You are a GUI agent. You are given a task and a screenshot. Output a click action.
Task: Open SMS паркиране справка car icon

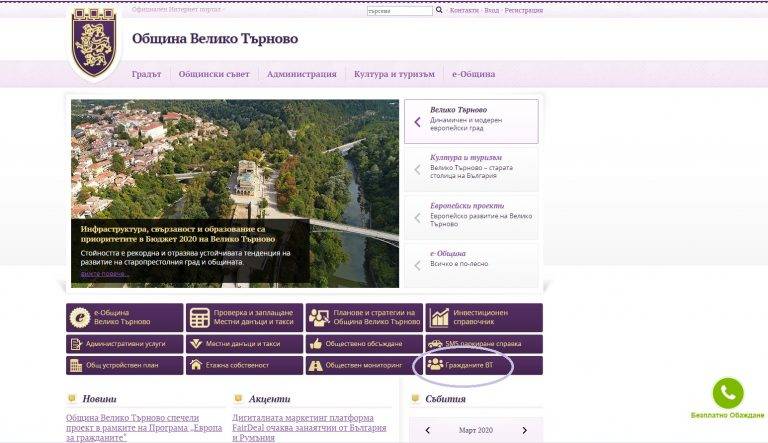436,343
